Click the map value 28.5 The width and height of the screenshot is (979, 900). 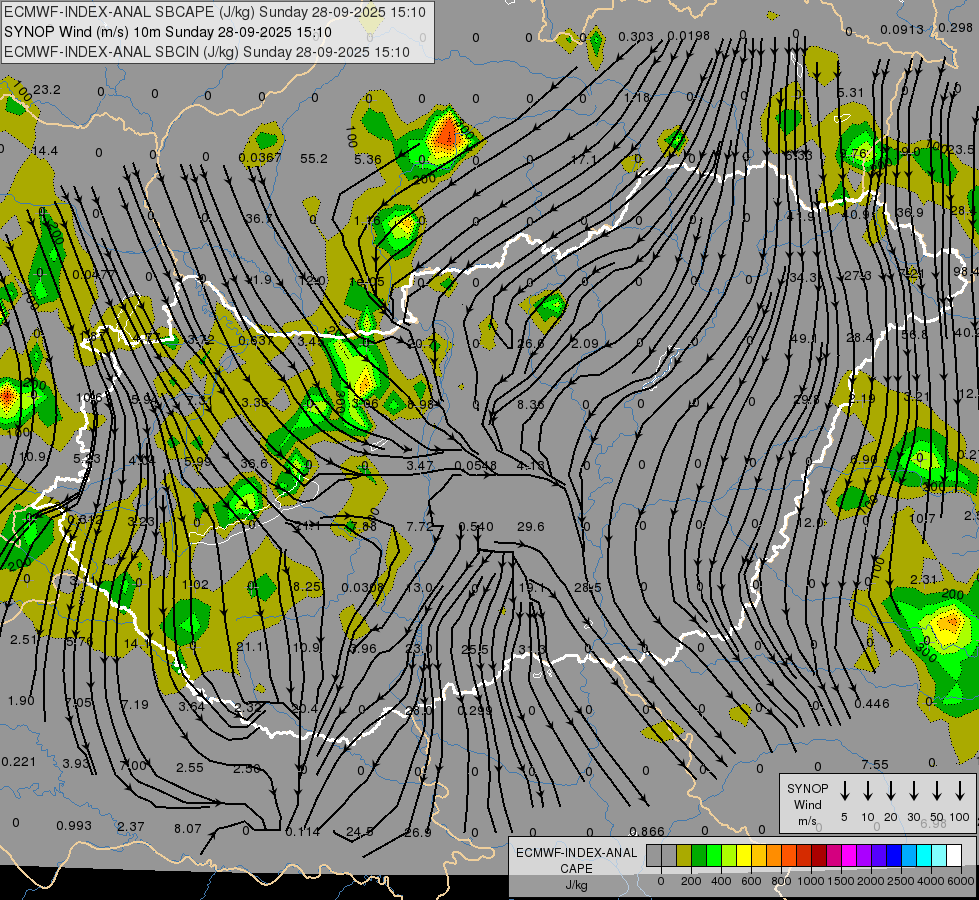tap(588, 587)
